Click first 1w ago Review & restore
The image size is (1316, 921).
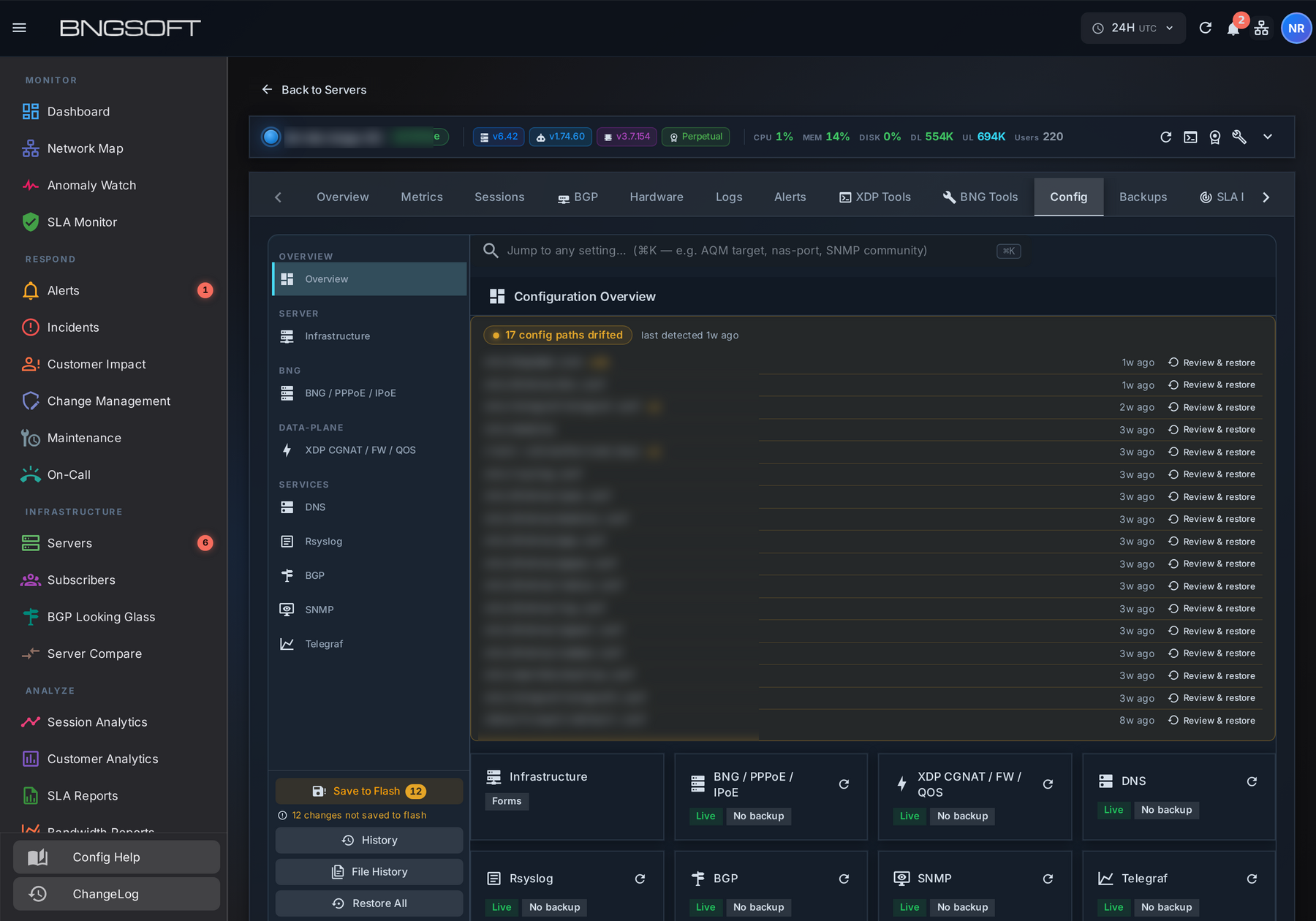1211,363
